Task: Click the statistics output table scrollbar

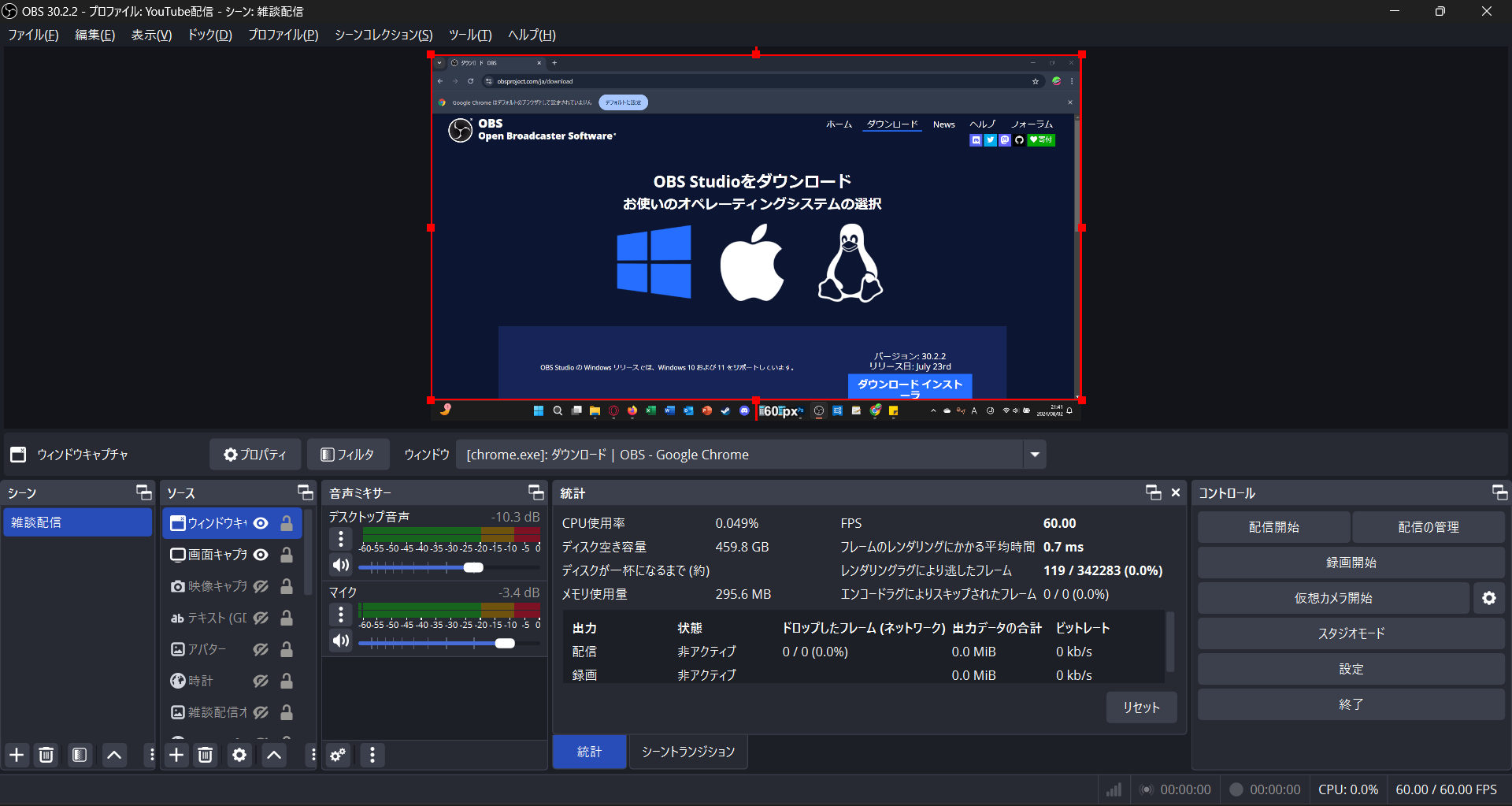Action: pyautogui.click(x=1170, y=641)
